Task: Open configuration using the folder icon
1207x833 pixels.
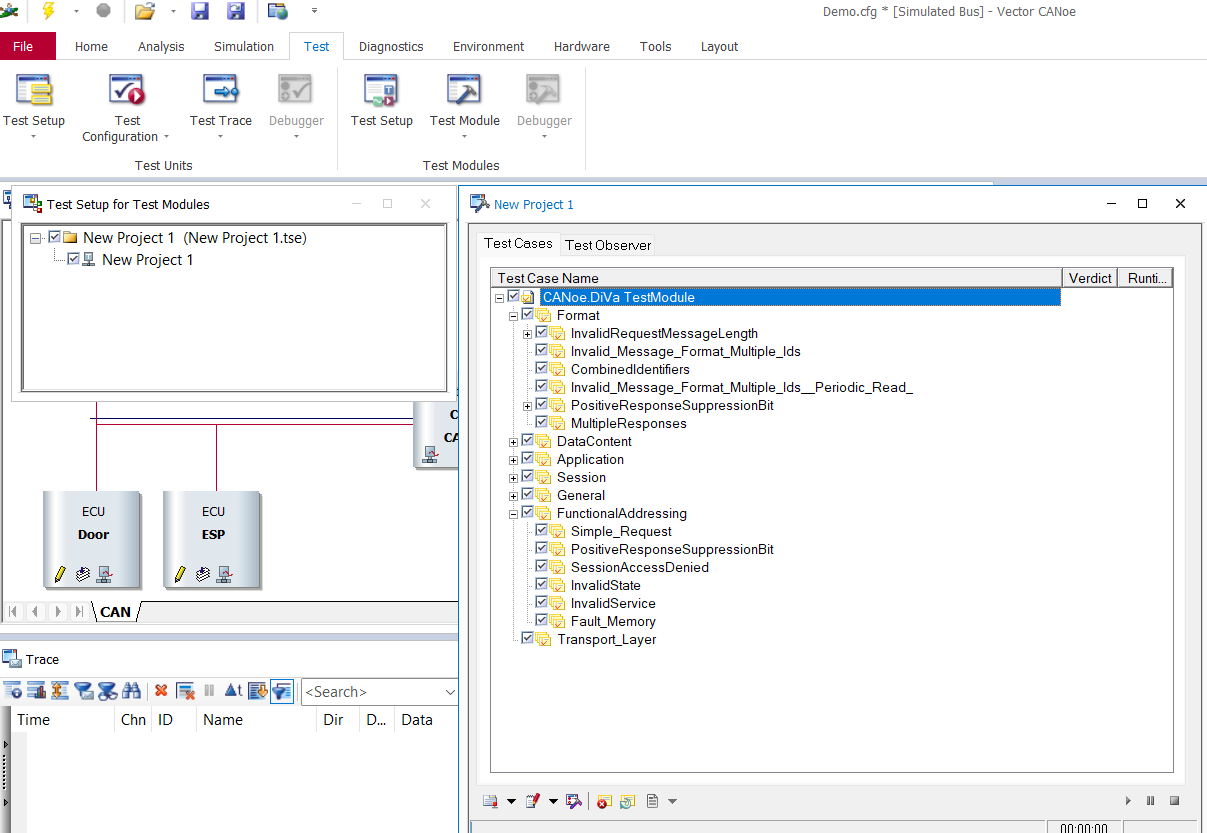Action: click(x=144, y=11)
